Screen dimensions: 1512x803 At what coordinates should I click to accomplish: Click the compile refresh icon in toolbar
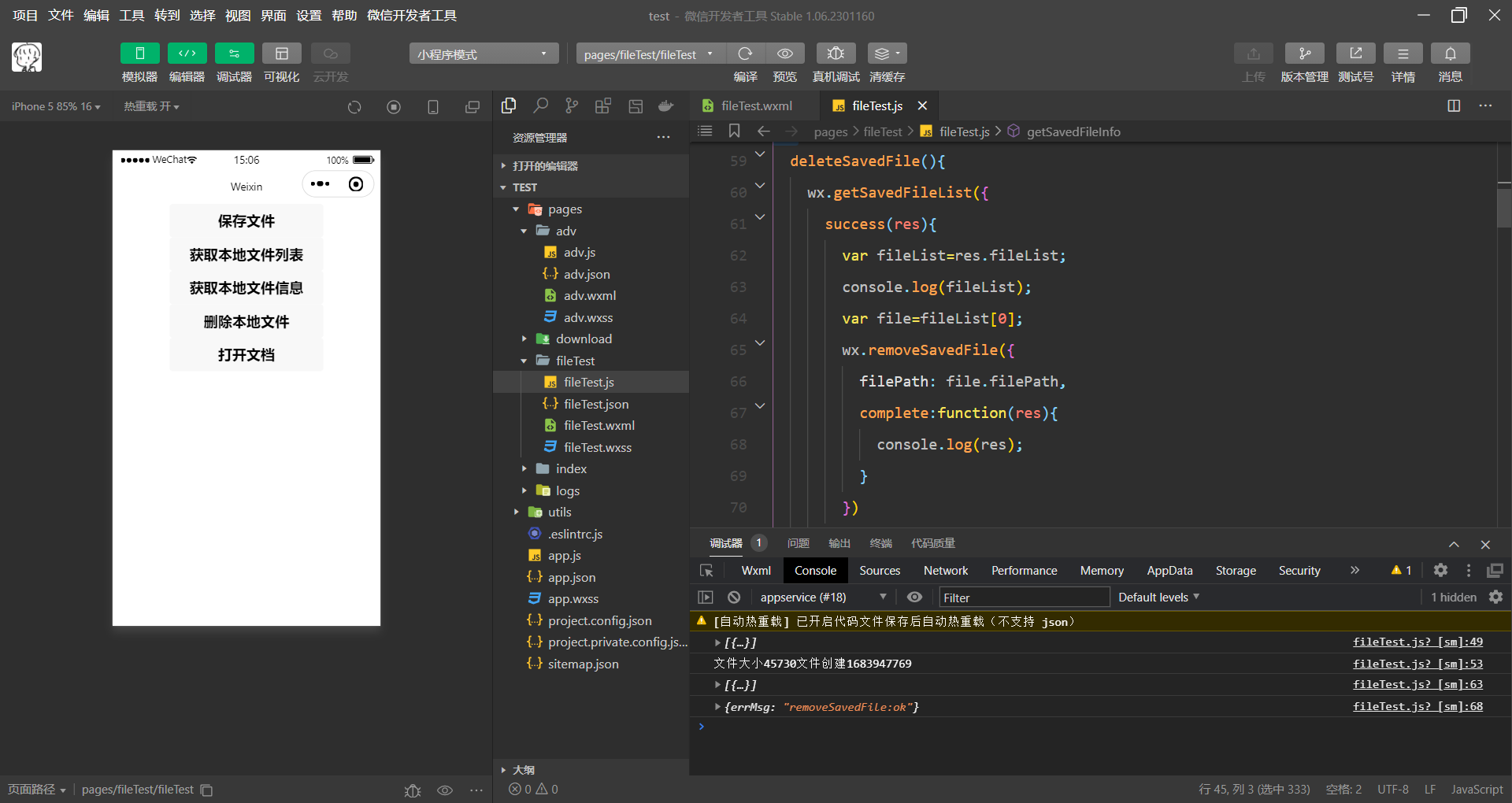point(745,54)
